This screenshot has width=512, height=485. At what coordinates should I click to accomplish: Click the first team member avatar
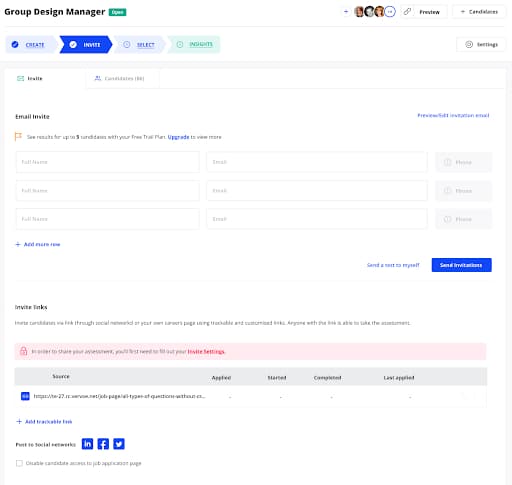click(359, 12)
